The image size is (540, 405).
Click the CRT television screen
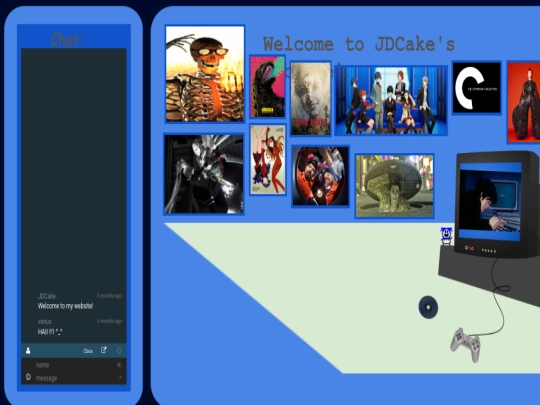click(x=490, y=201)
